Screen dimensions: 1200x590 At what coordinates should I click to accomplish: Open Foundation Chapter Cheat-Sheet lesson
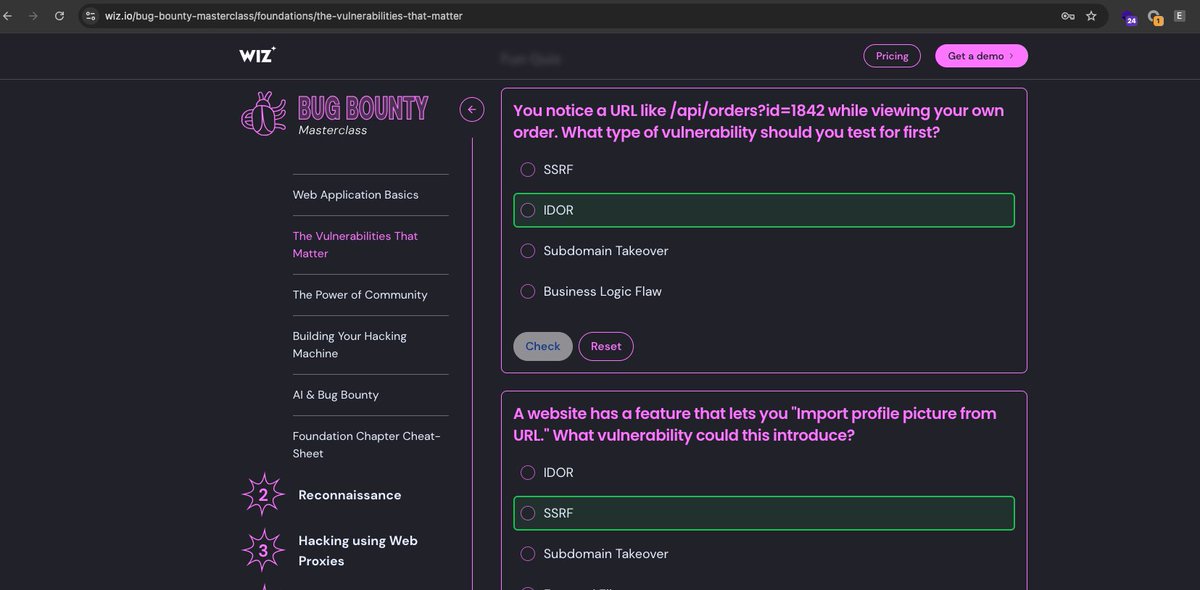tap(366, 445)
